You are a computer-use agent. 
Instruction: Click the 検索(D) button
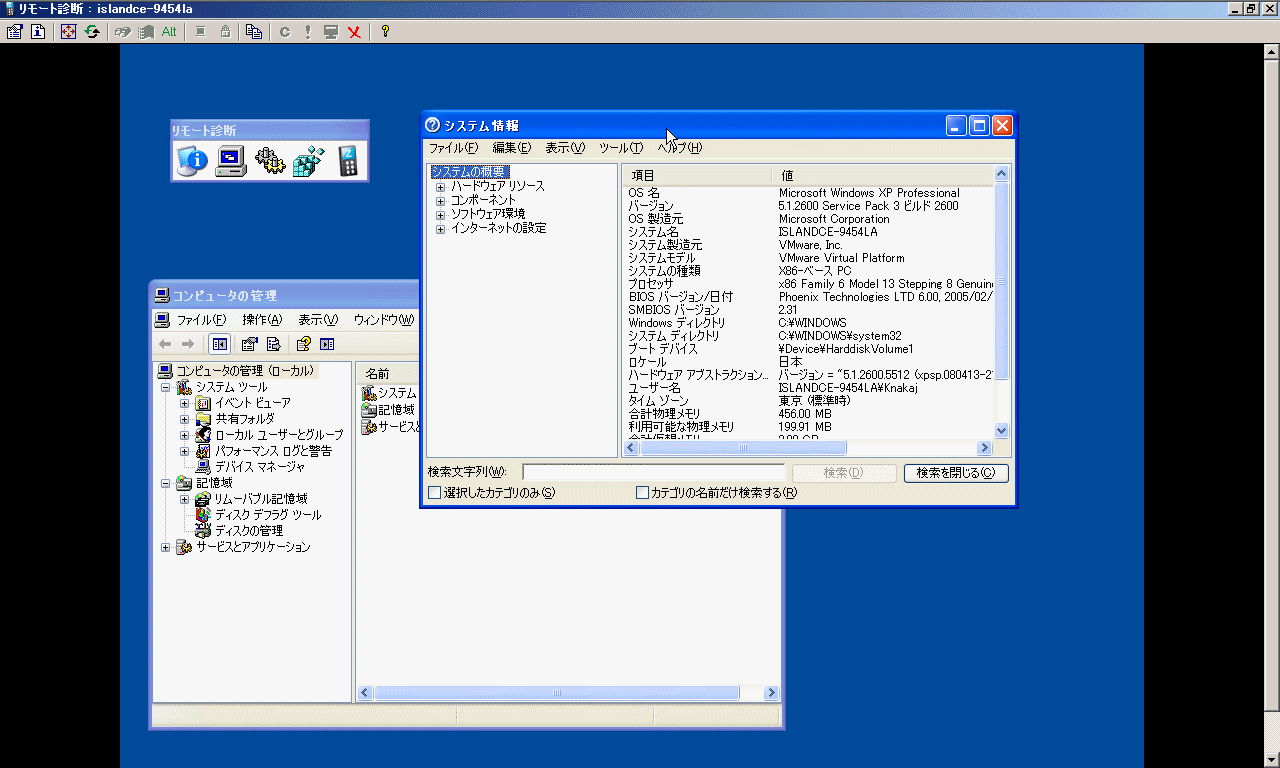[843, 473]
